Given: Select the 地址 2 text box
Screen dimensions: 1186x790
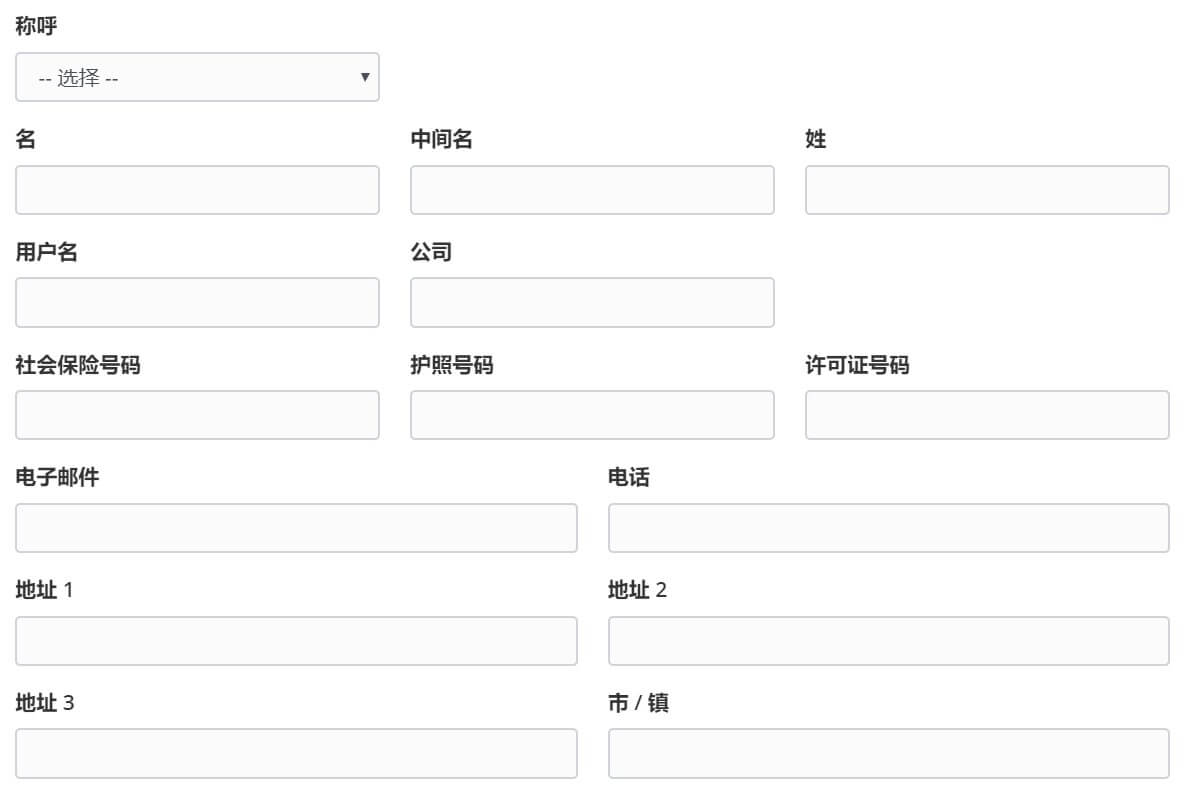Looking at the screenshot, I should pyautogui.click(x=888, y=641).
